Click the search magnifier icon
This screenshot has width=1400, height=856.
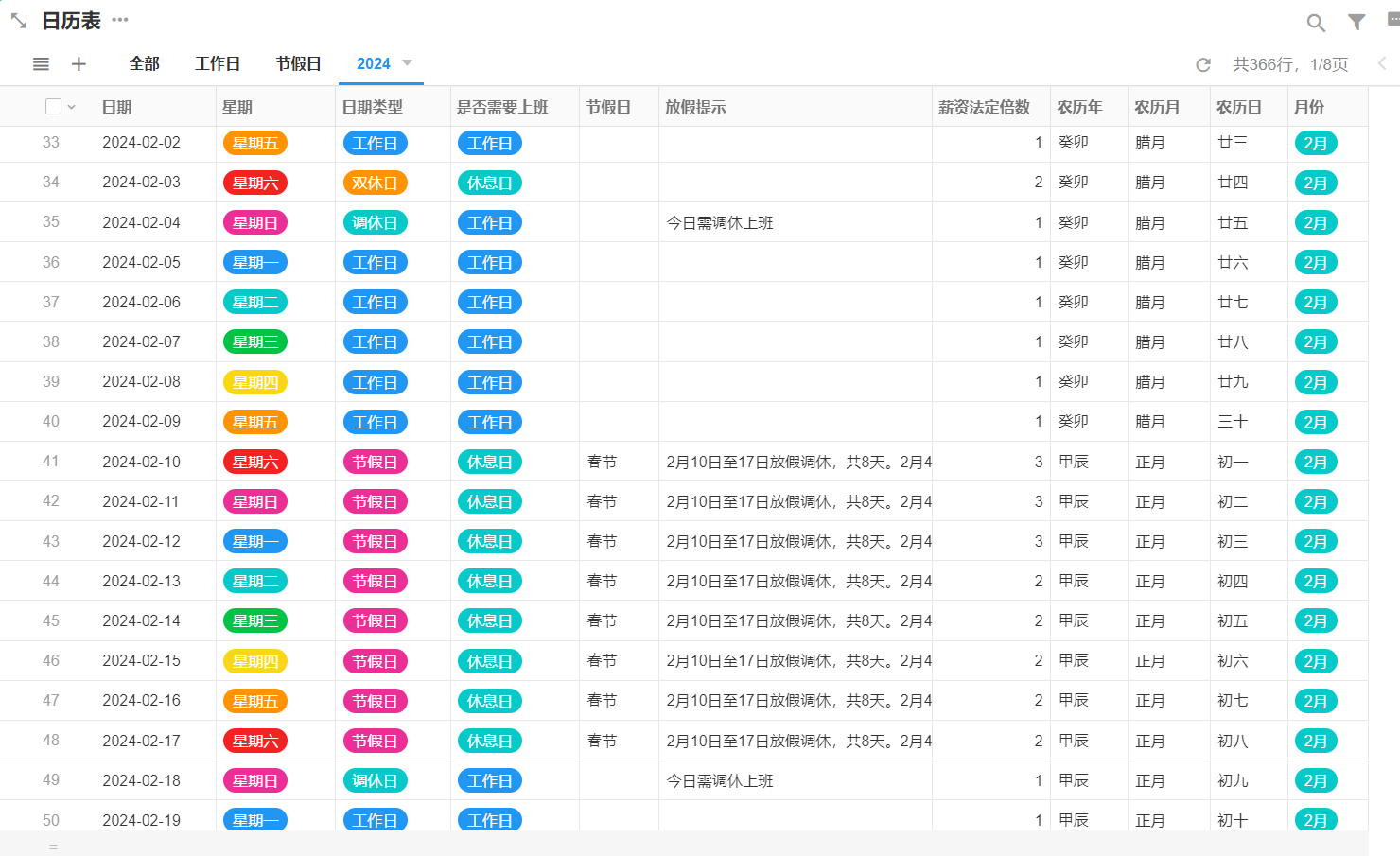(1315, 23)
